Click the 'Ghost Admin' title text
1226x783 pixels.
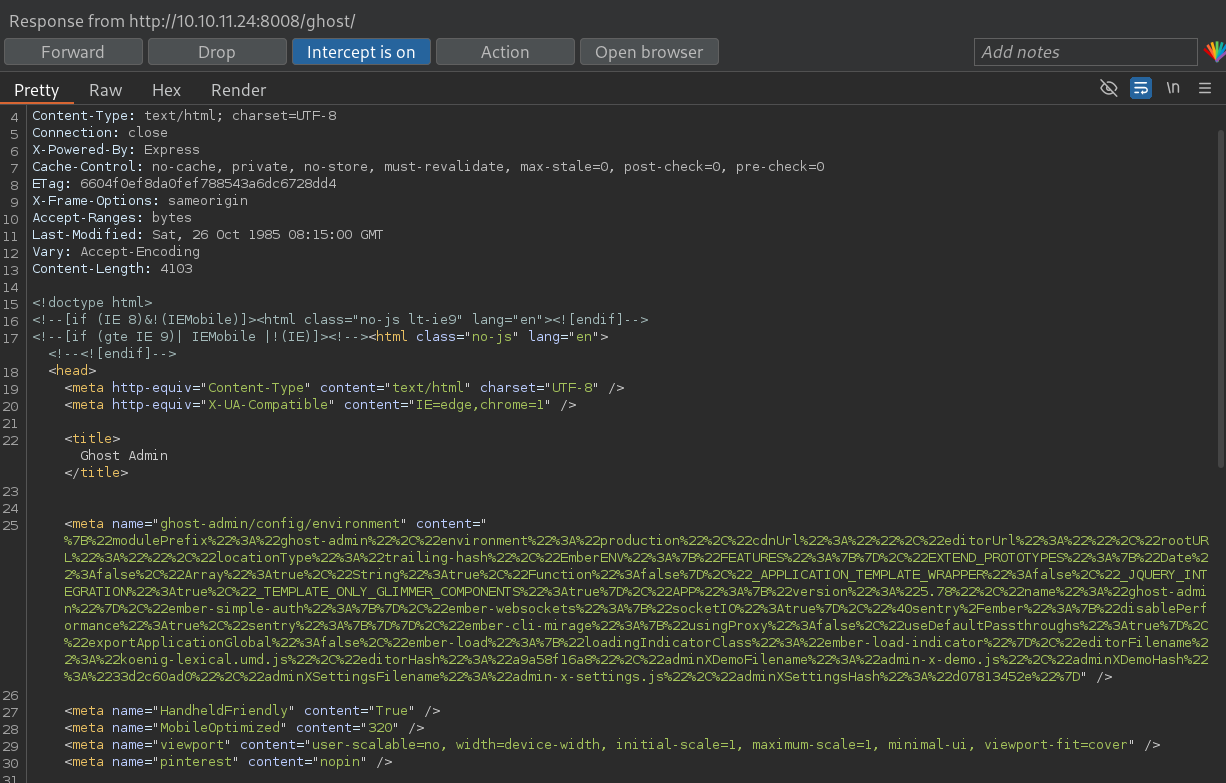coord(124,456)
